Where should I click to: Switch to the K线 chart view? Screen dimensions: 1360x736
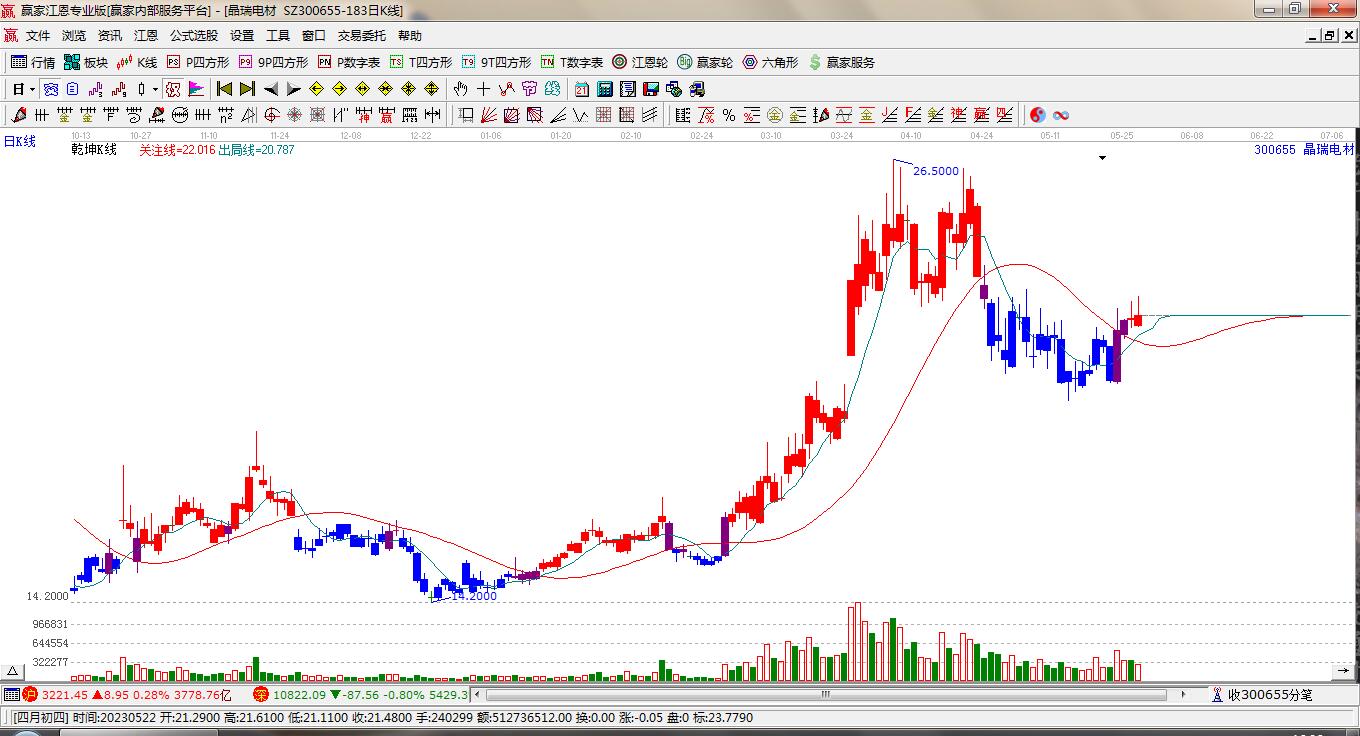tap(137, 62)
